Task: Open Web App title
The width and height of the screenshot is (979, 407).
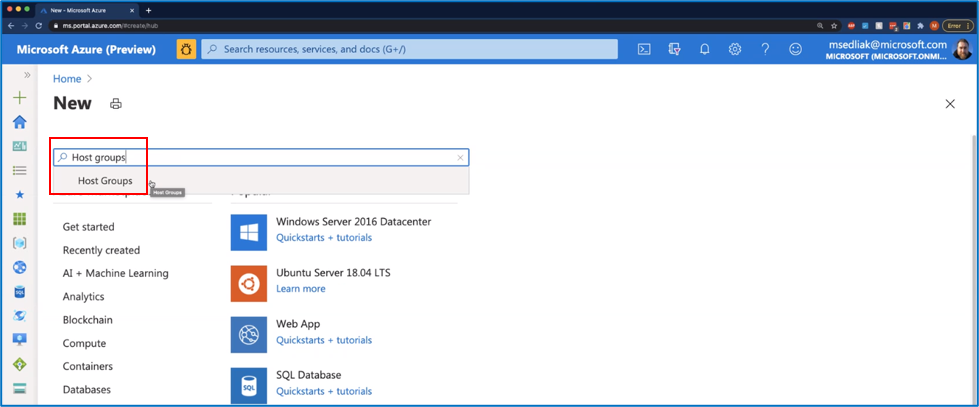Action: tap(298, 324)
